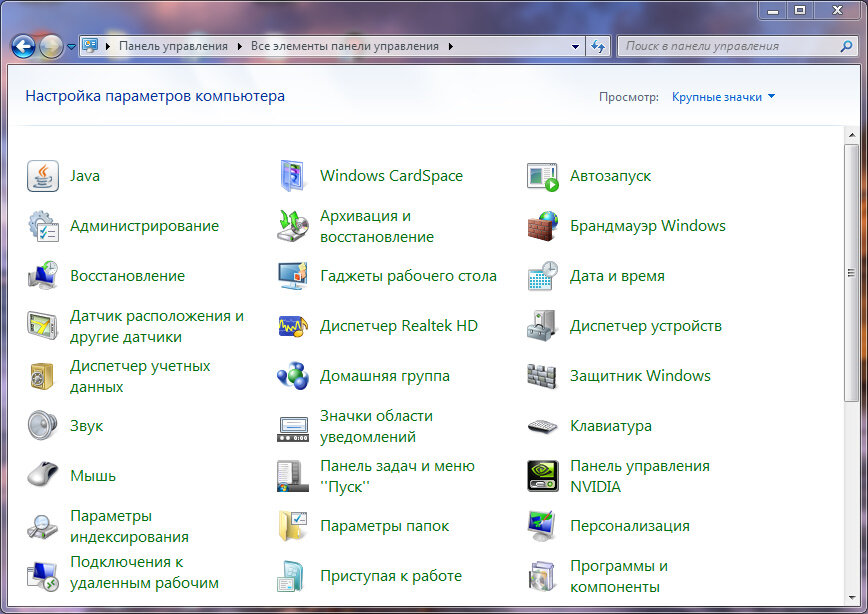This screenshot has height=614, width=868.
Task: Open the Диспетчер устройств icon
Action: [542, 326]
